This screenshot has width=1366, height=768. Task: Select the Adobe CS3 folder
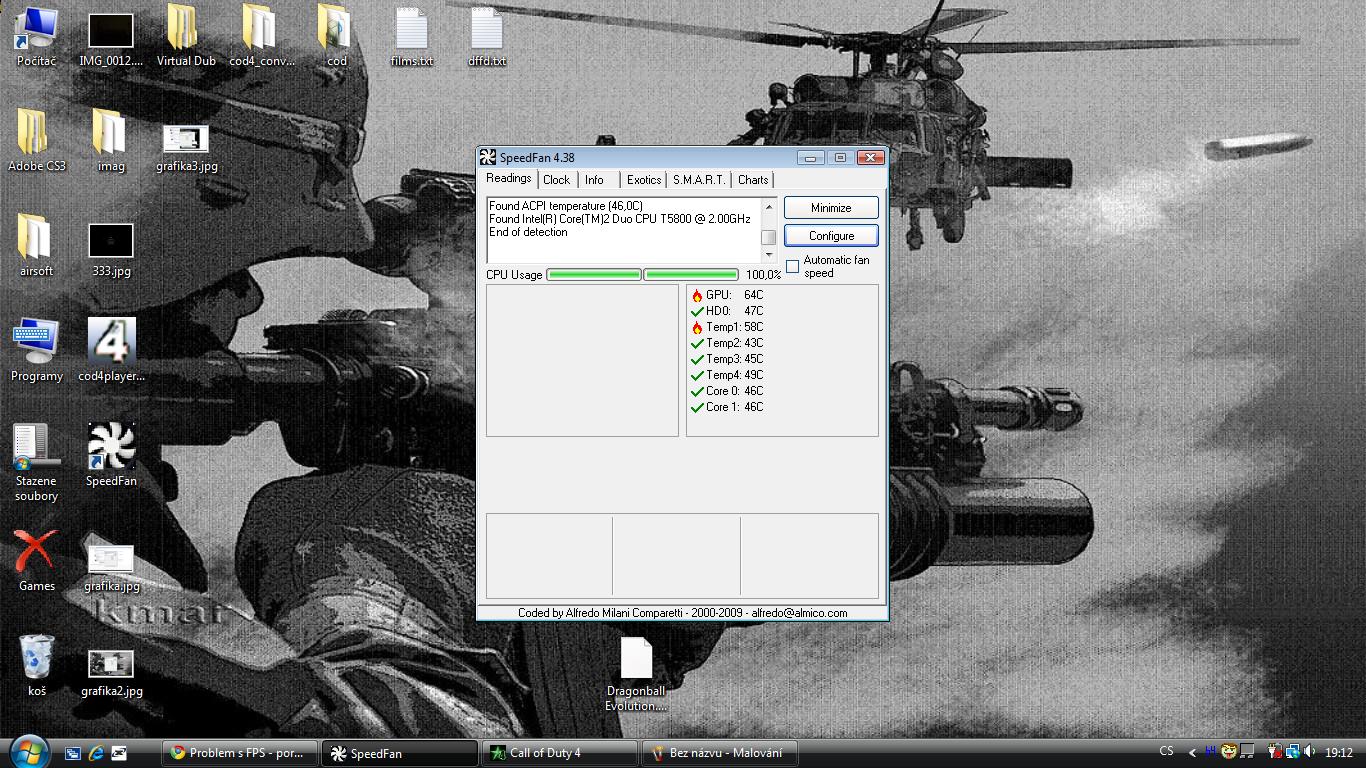(x=37, y=141)
